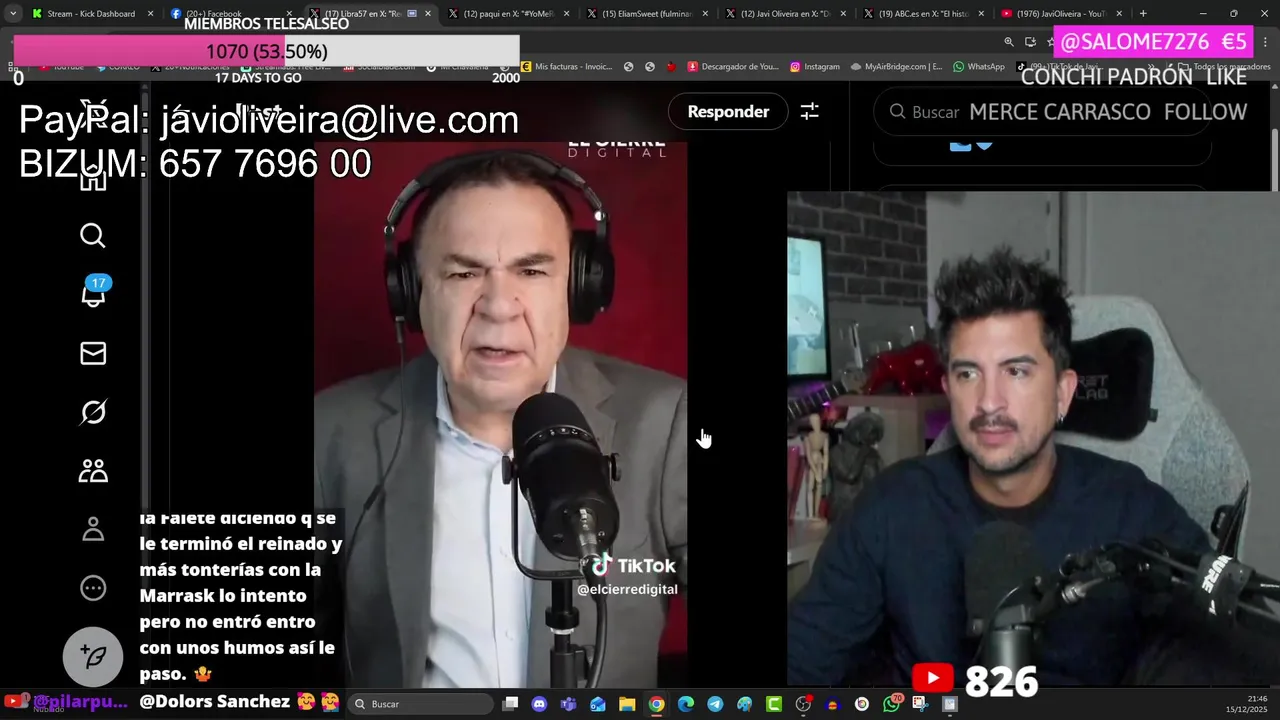Open green Camtasia icon on taskbar
The height and width of the screenshot is (720, 1280).
pos(774,704)
